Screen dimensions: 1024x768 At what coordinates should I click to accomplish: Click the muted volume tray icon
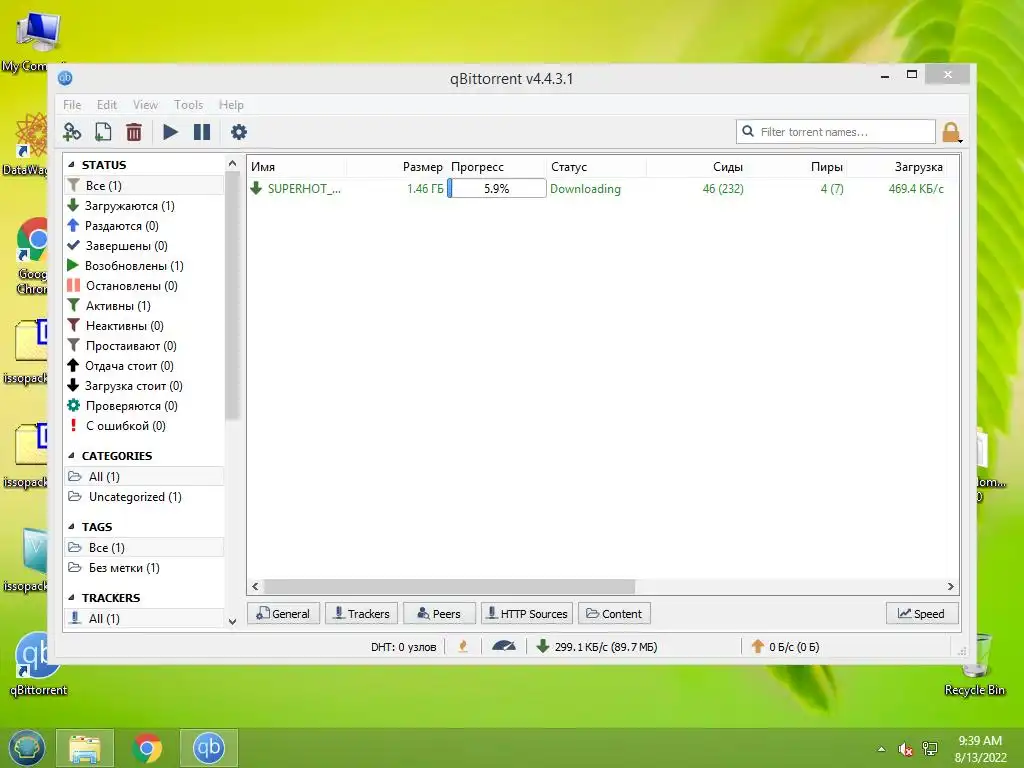(x=905, y=749)
